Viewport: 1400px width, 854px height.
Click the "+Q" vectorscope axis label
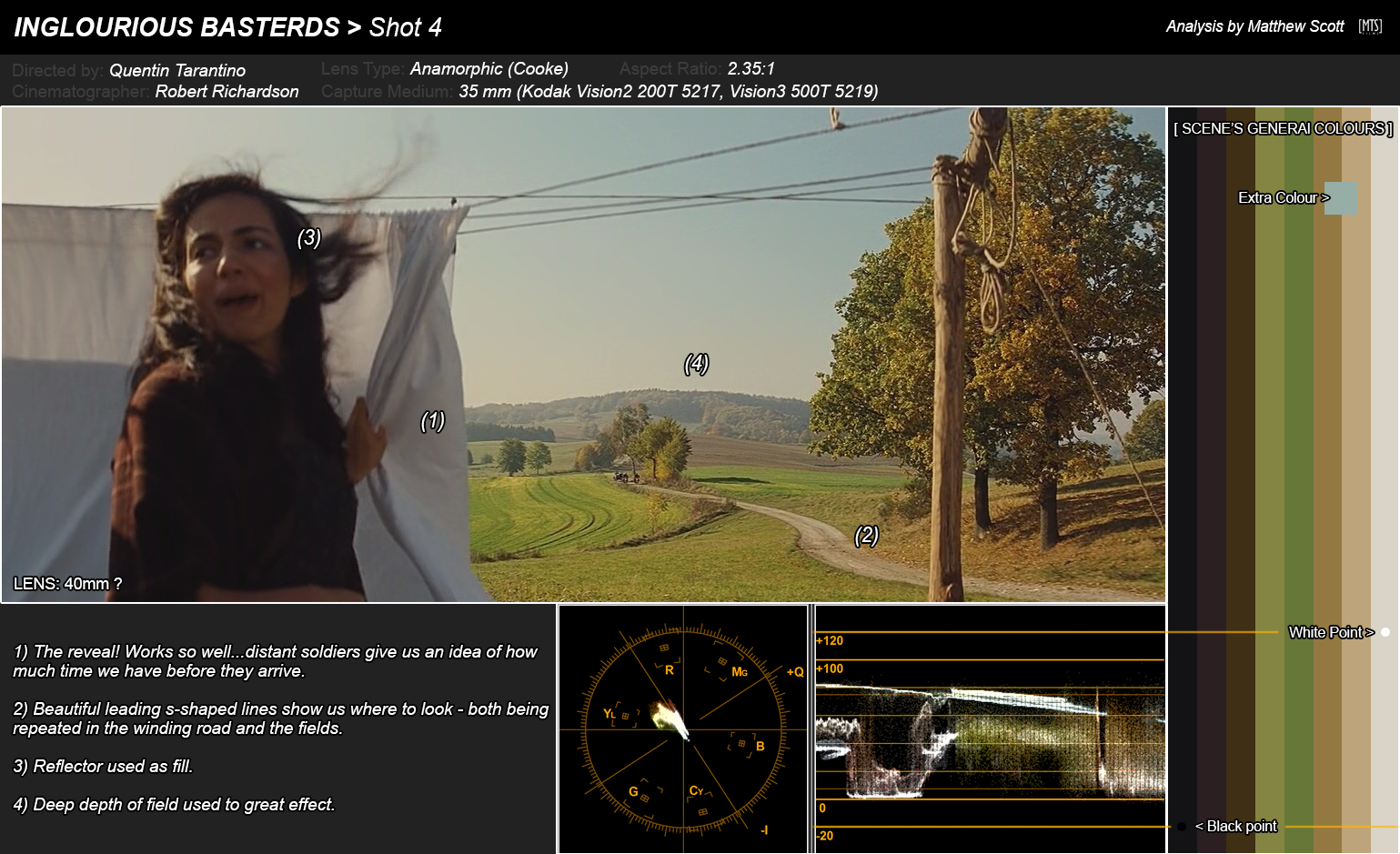(795, 672)
